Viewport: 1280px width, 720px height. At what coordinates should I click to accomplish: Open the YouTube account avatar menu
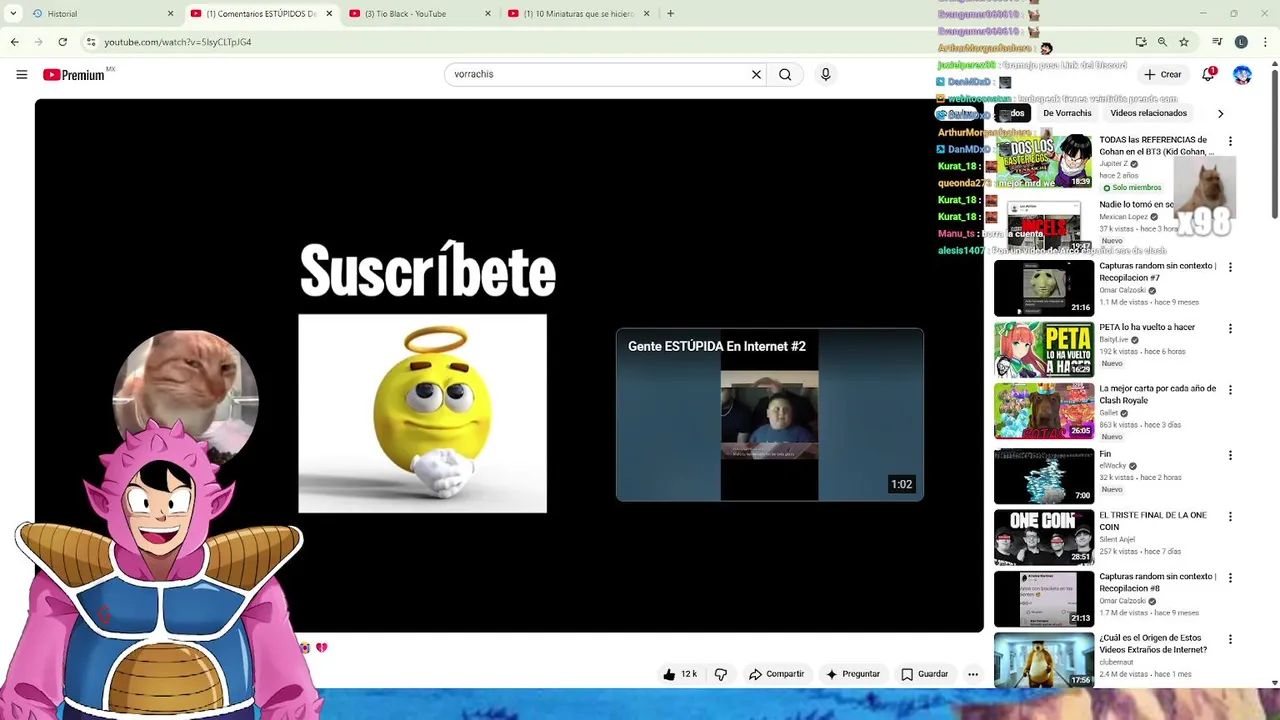[1242, 74]
